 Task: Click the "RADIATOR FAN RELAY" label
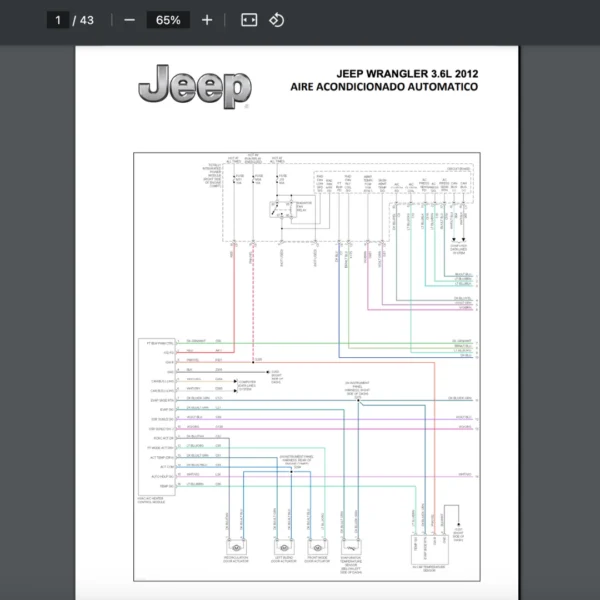coord(304,207)
